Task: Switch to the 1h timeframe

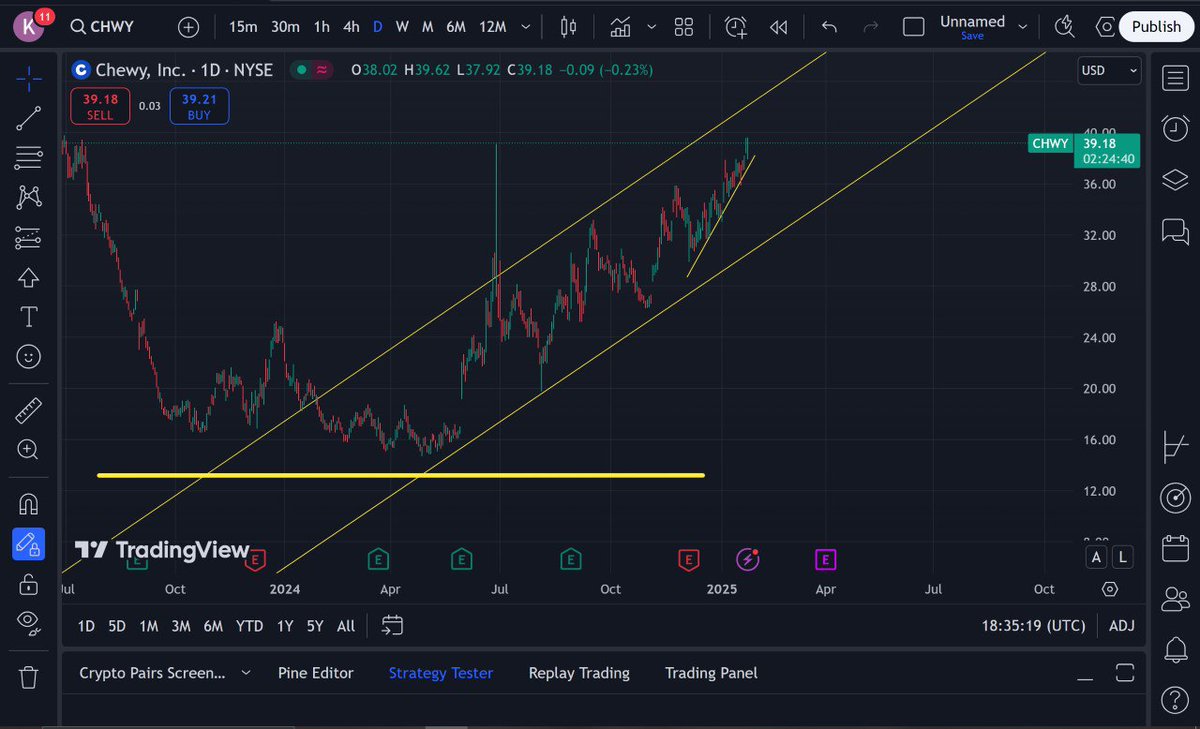Action: click(x=321, y=27)
